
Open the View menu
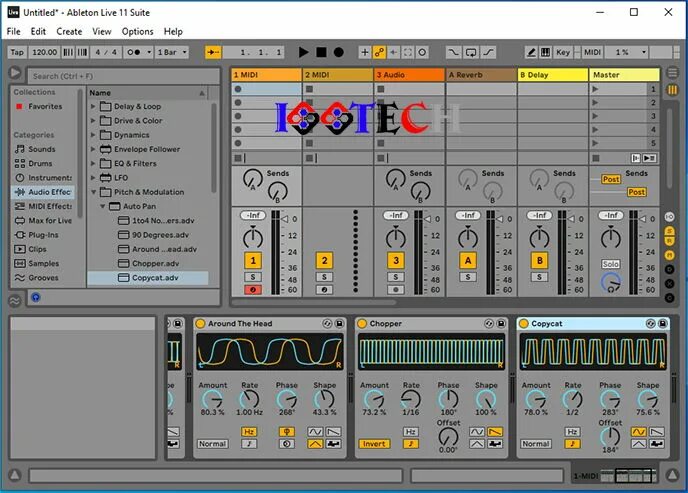point(102,32)
